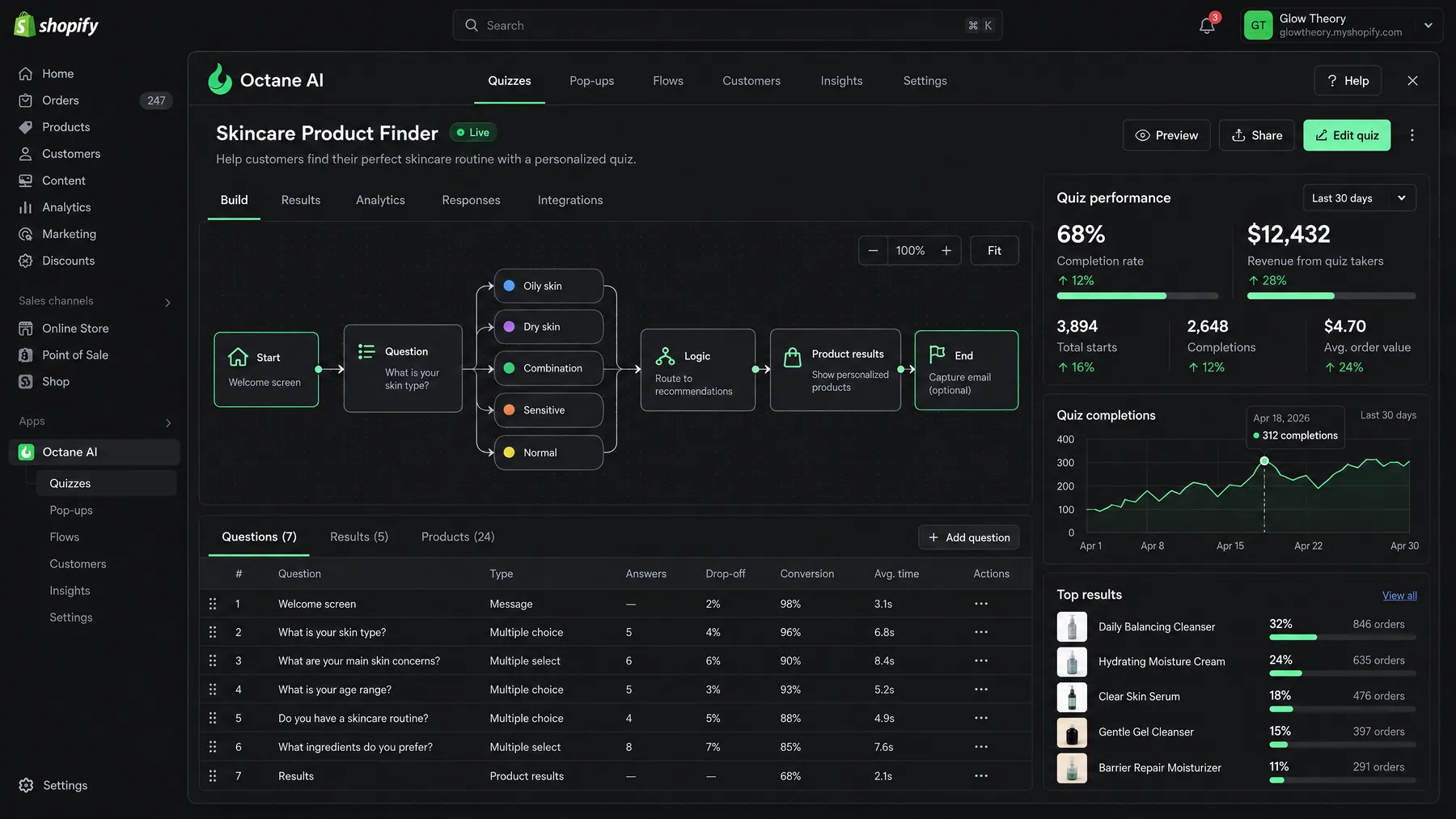Click the Preview button

1166,135
